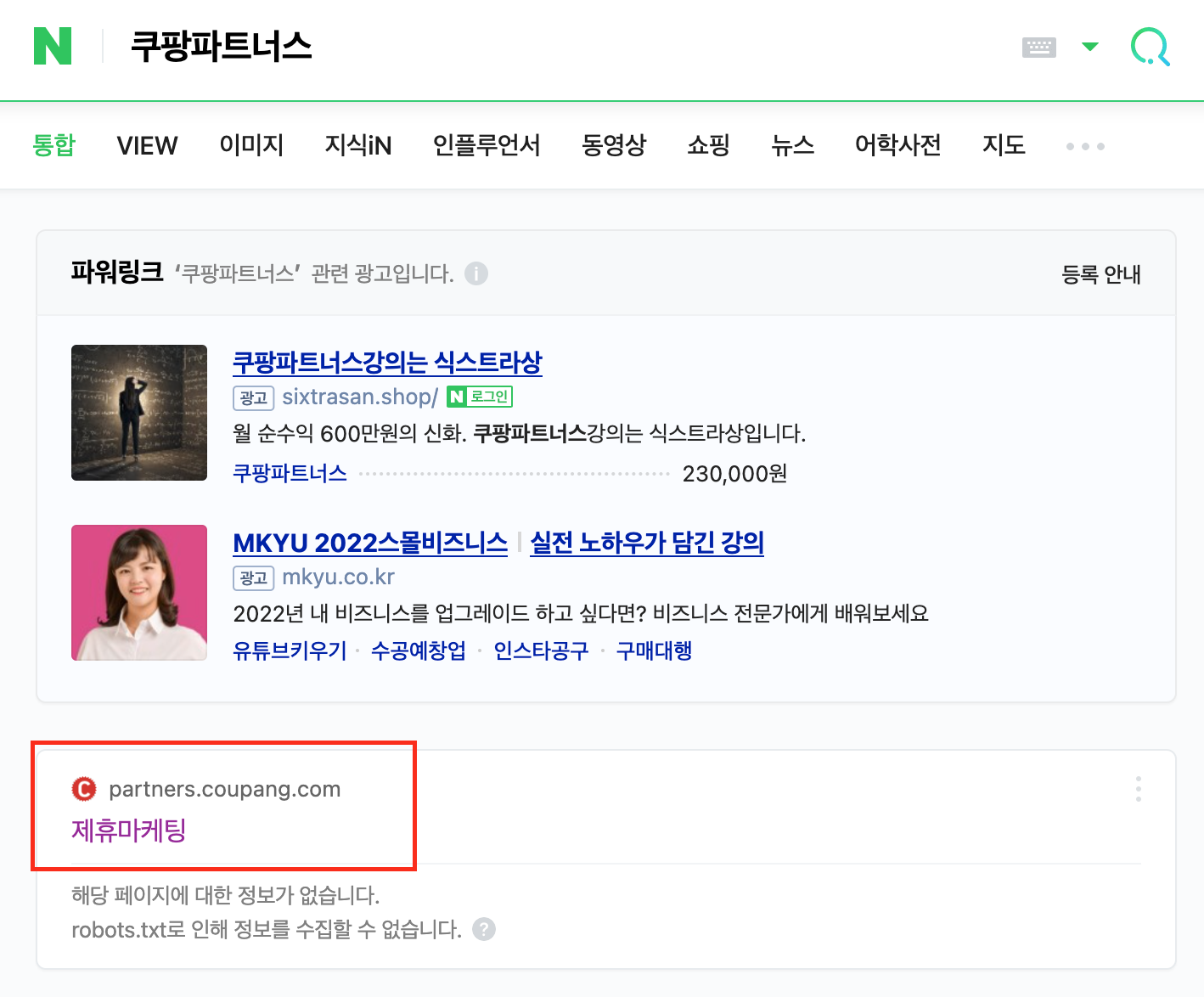The image size is (1204, 997).
Task: Switch to the 쇼핑 tab
Action: (x=709, y=145)
